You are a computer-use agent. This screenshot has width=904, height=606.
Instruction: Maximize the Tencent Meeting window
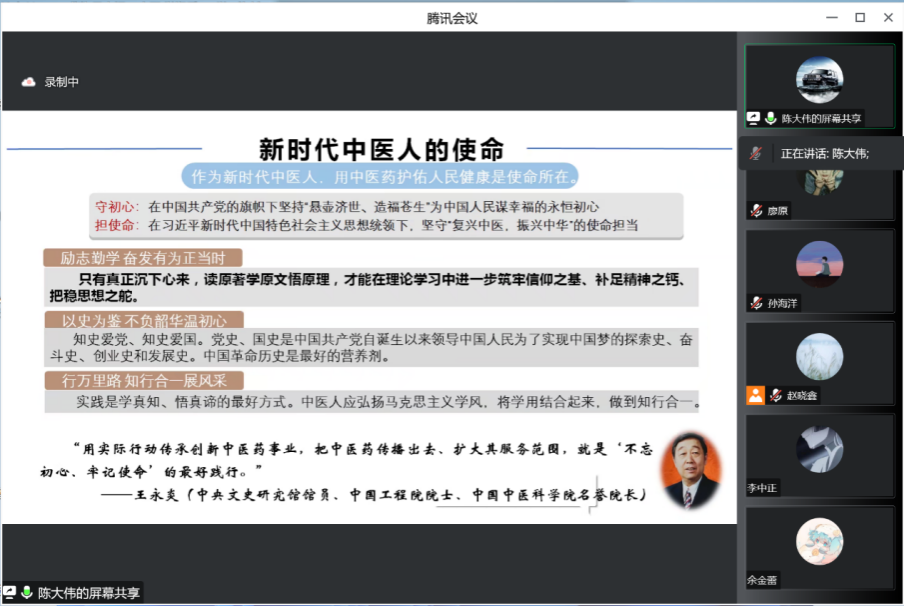859,17
